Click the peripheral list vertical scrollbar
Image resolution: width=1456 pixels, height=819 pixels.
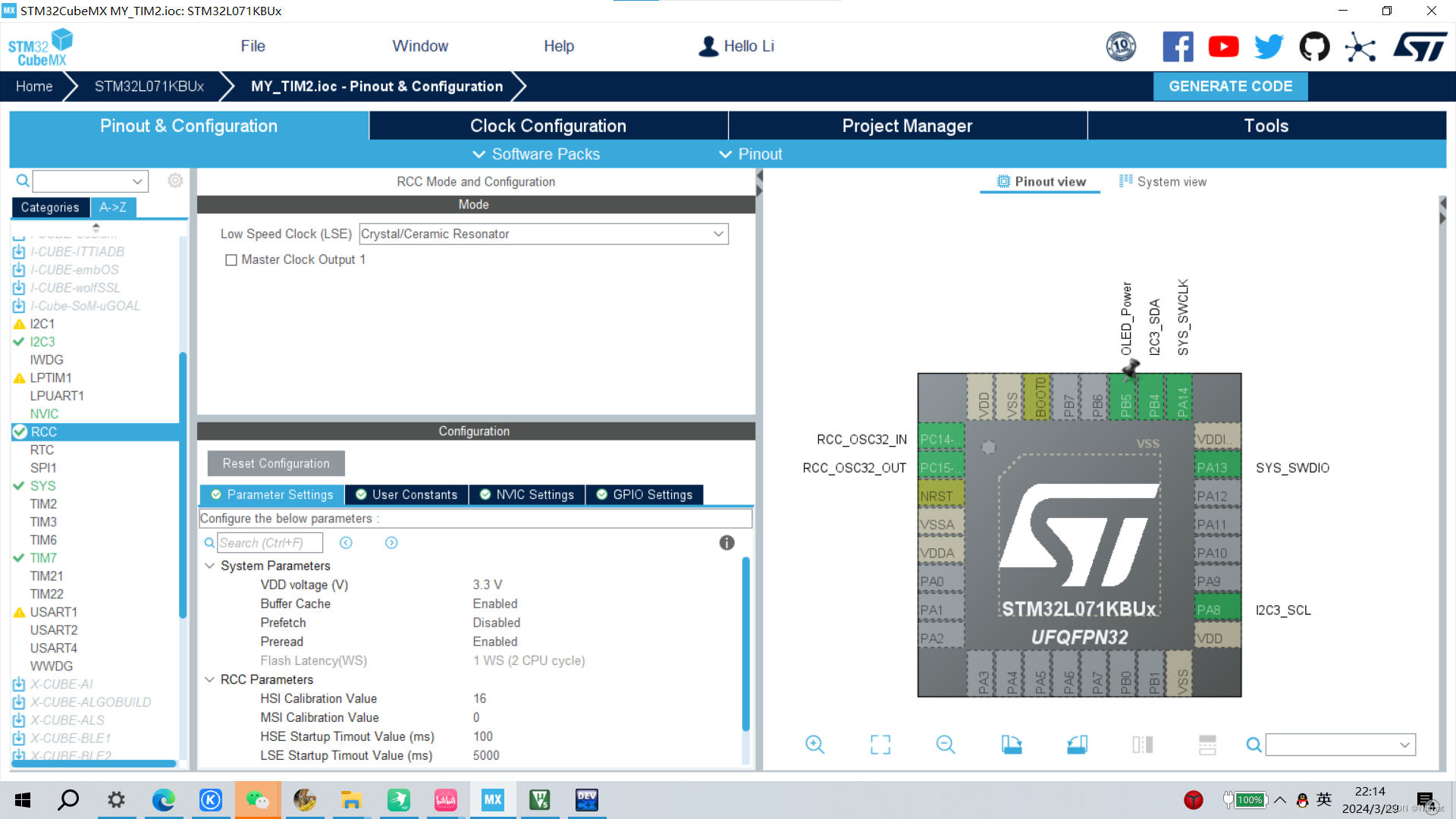[183, 485]
